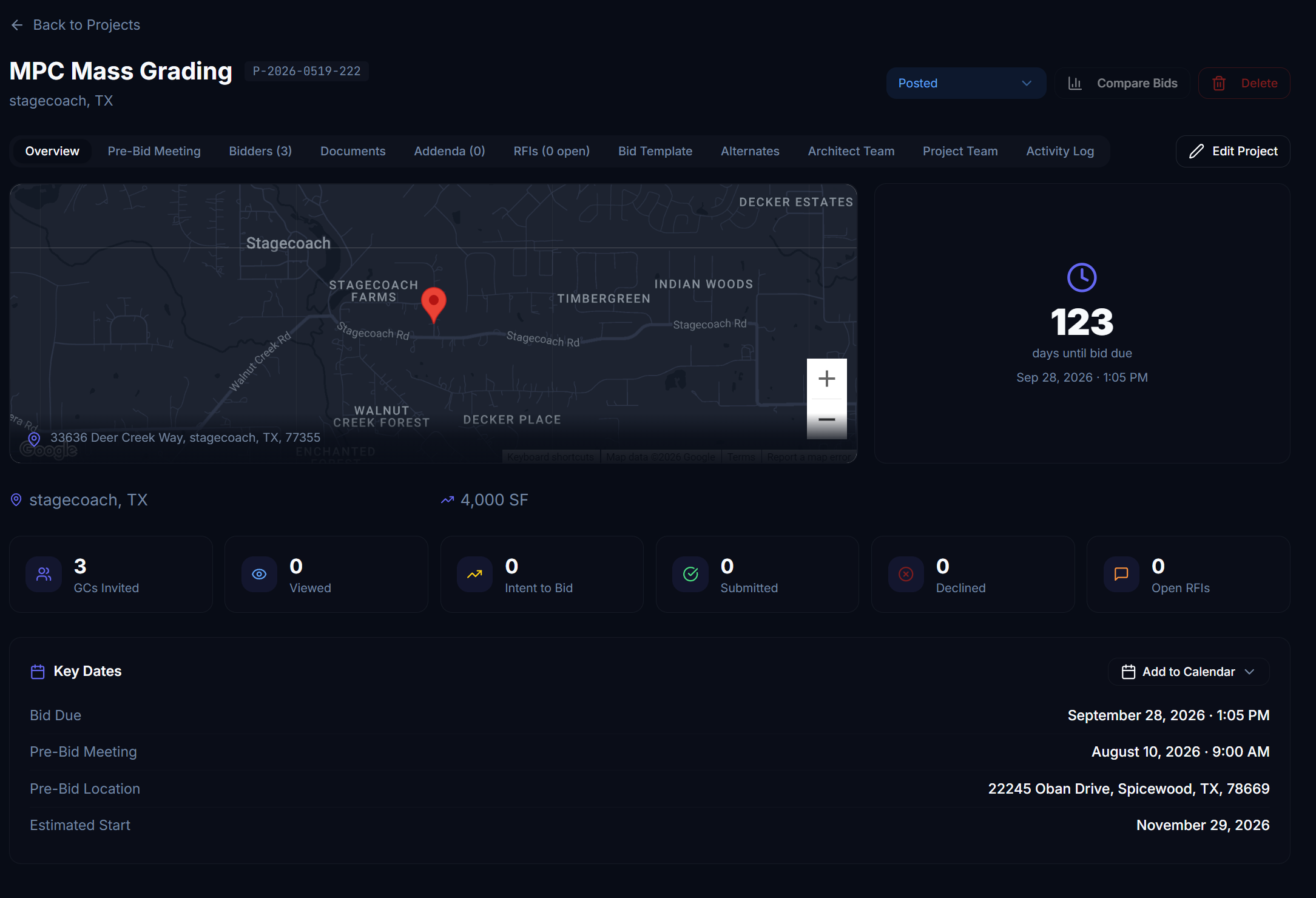Viewport: 1316px width, 898px height.
Task: Click the Compare Bids button
Action: 1122,83
